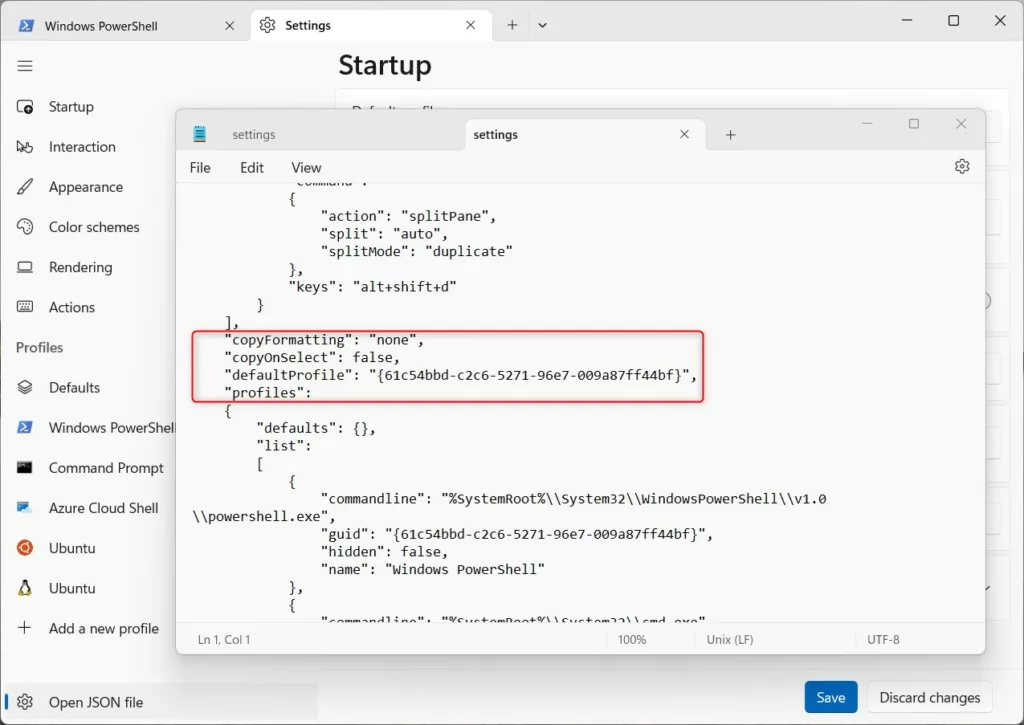Click the Notepad app icon in title bar
The image size is (1024, 725).
pos(200,134)
